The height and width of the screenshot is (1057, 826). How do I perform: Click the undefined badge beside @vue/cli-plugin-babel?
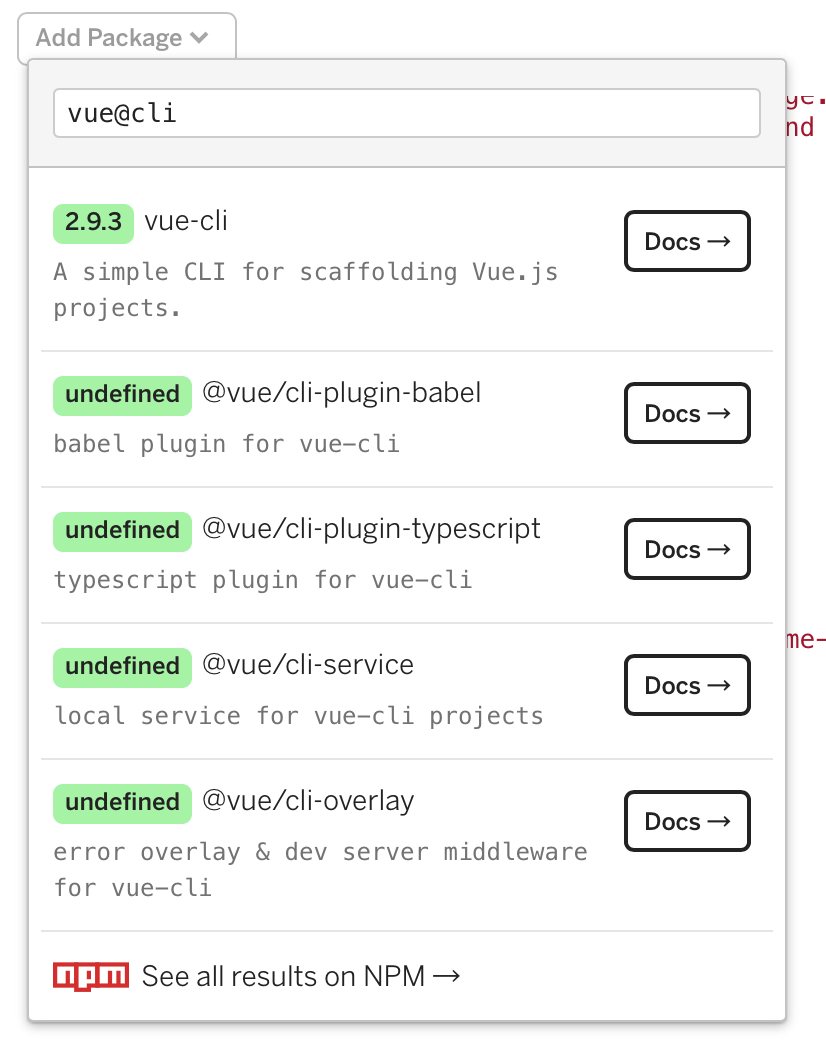[122, 395]
